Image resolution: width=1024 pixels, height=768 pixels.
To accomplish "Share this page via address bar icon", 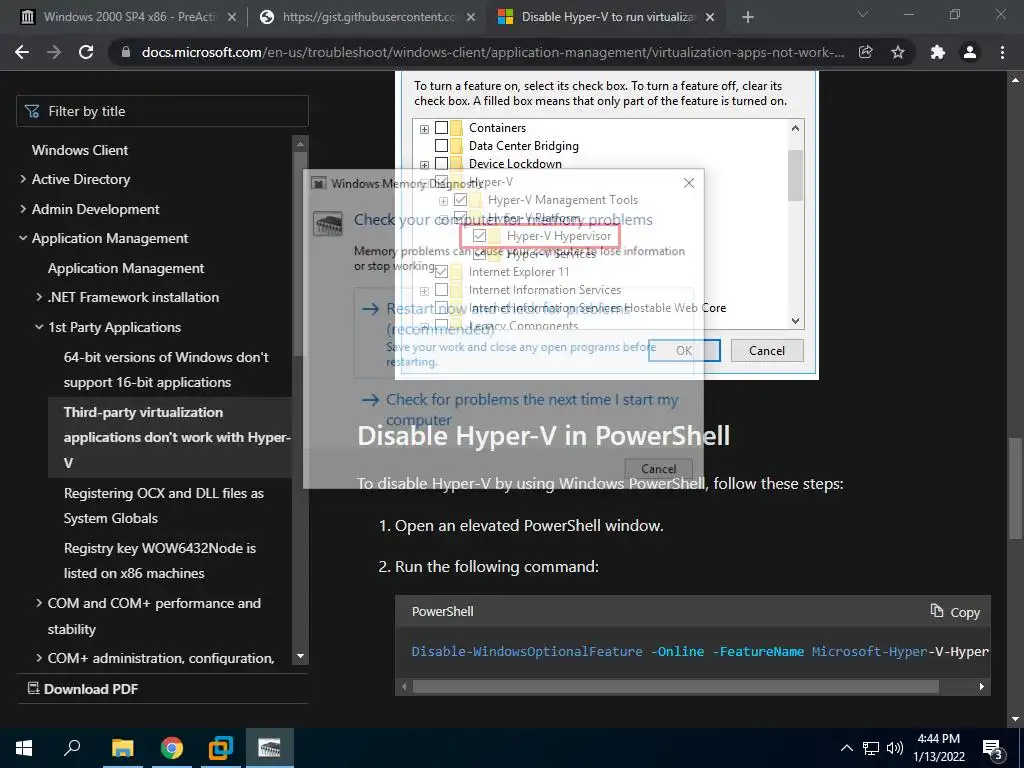I will coord(866,52).
